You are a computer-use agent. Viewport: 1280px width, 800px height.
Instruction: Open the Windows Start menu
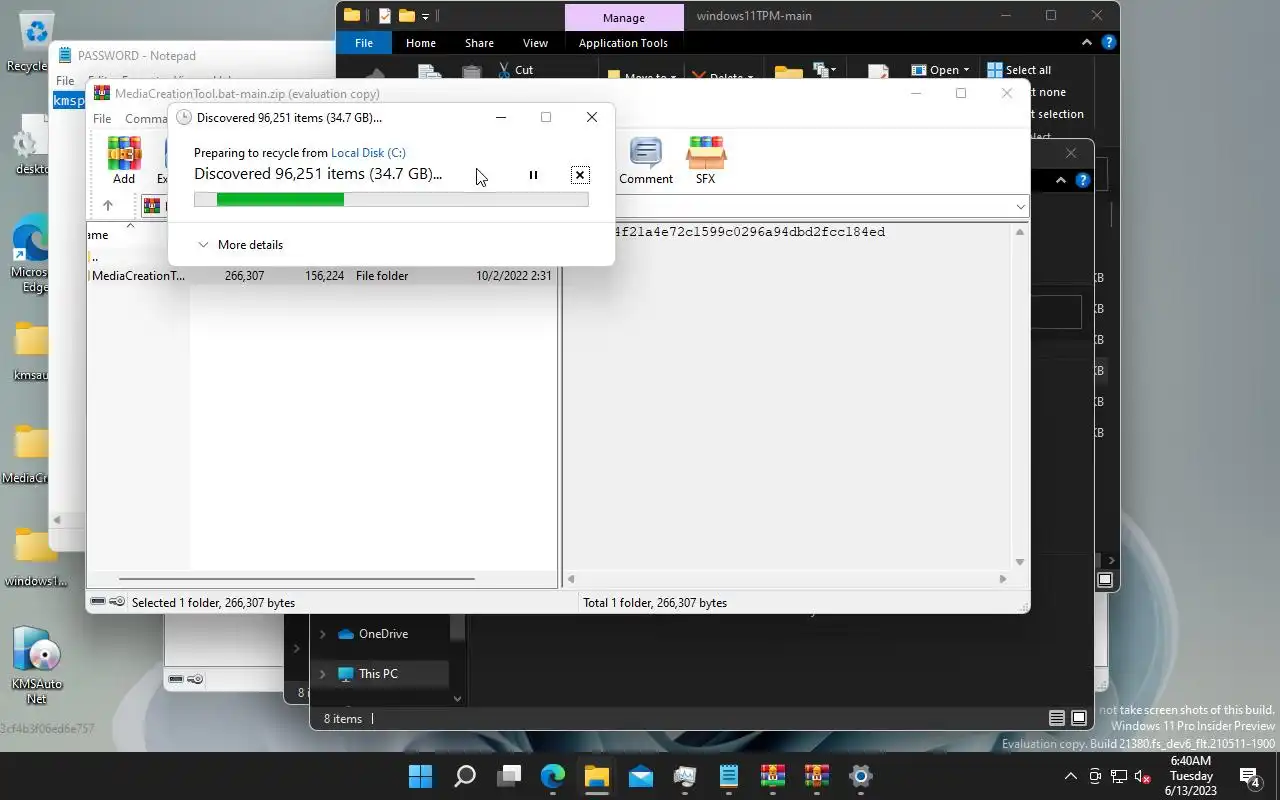pos(421,776)
